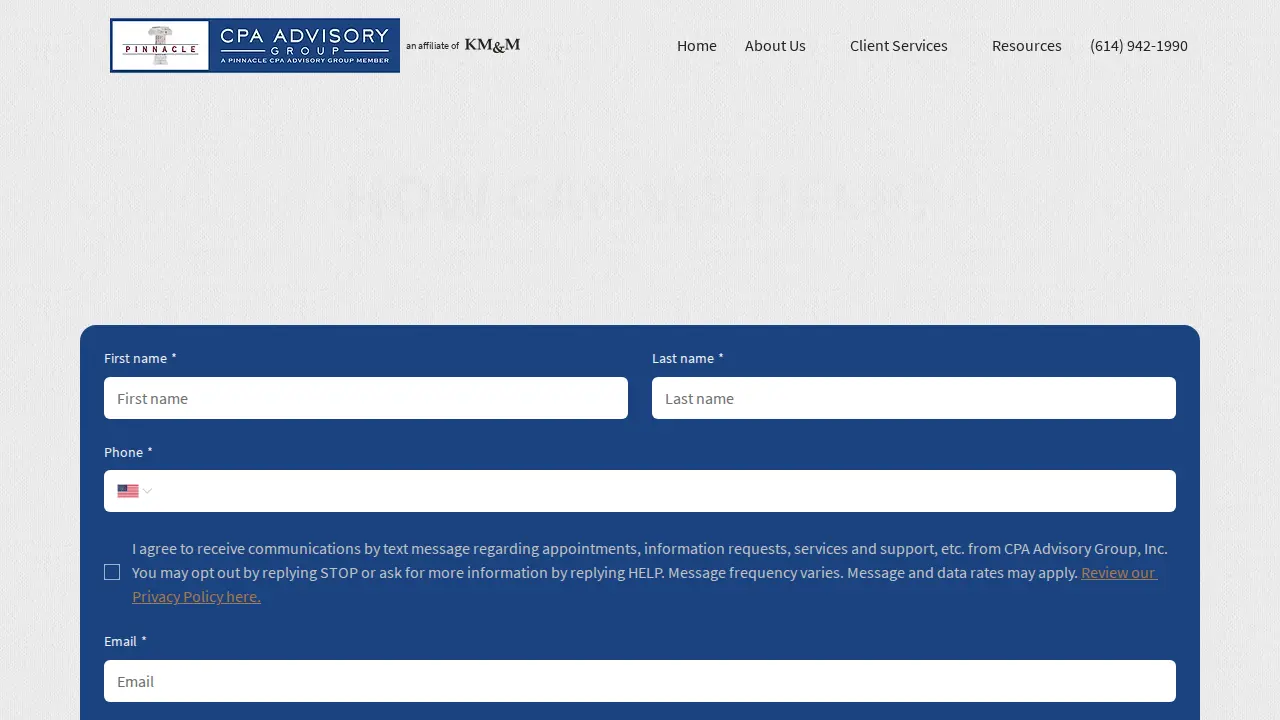Focus the First name input field
The image size is (1280, 720).
click(x=366, y=398)
